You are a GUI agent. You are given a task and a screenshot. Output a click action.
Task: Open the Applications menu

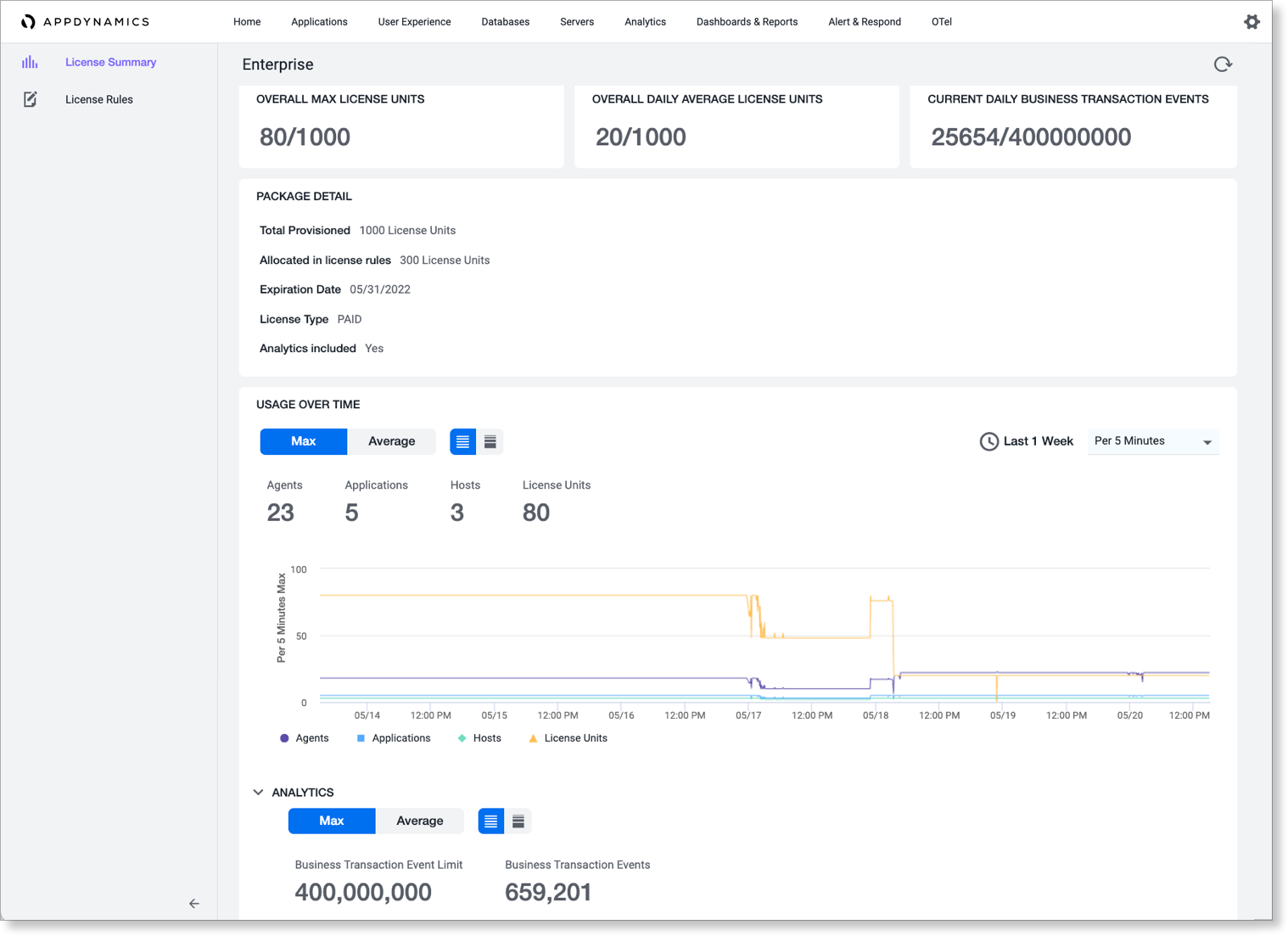[319, 22]
